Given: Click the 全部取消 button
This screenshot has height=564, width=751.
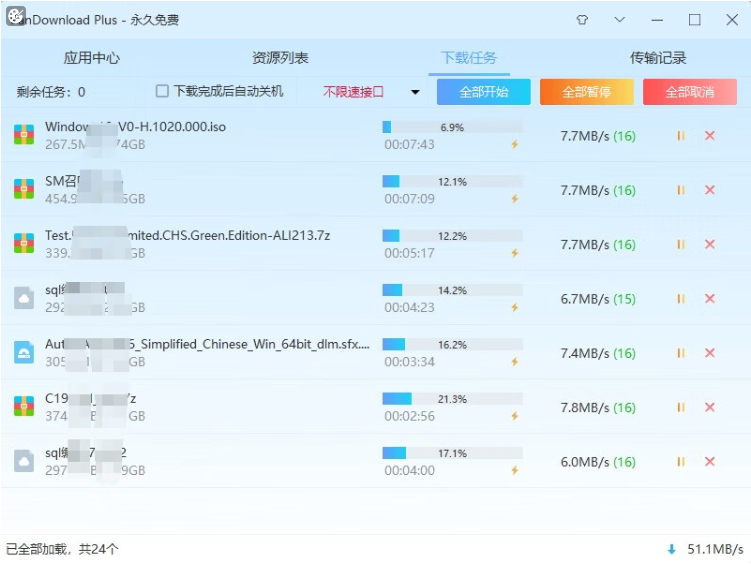Looking at the screenshot, I should pos(690,92).
